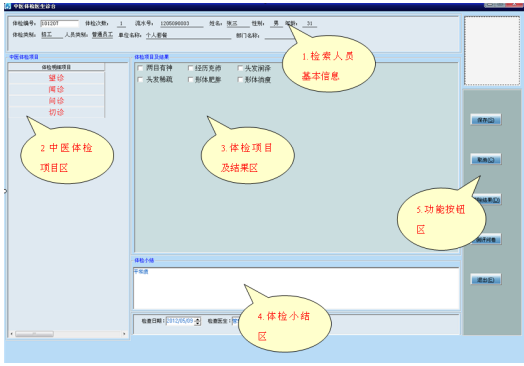The image size is (524, 366).
Task: Click the application icon in the title bar
Action: coord(7,6)
